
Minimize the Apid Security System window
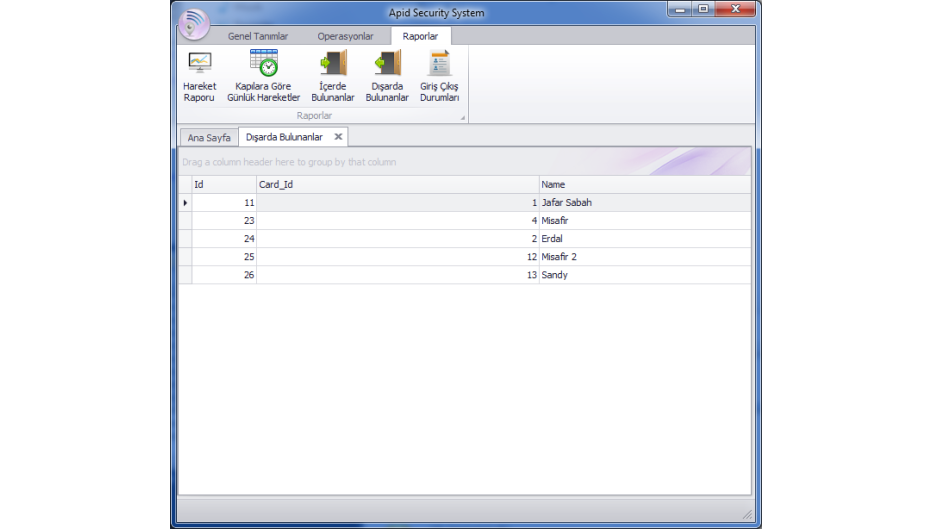680,9
